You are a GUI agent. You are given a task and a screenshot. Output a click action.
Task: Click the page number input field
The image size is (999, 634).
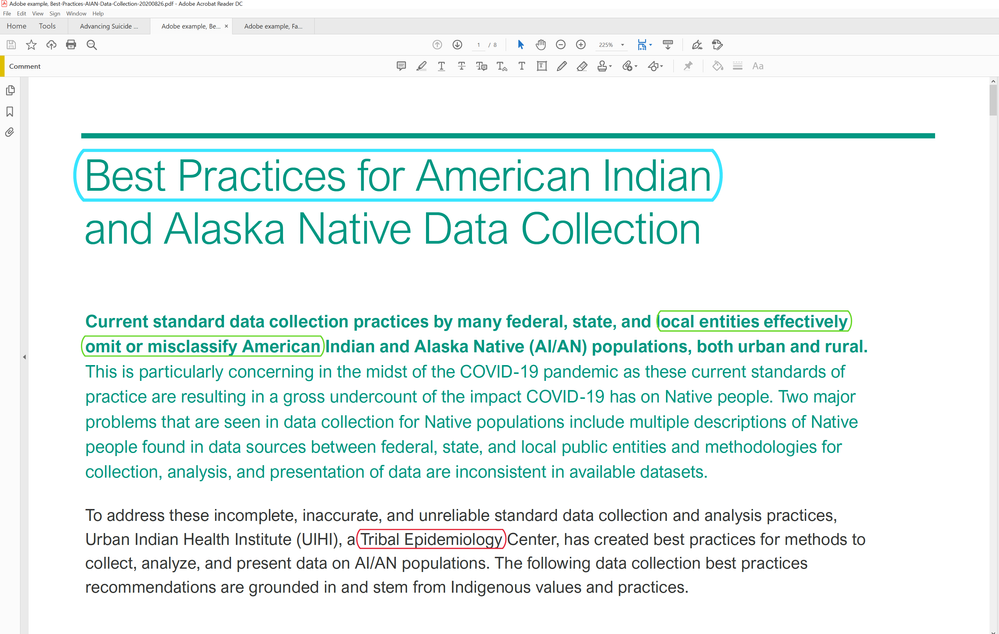point(478,45)
